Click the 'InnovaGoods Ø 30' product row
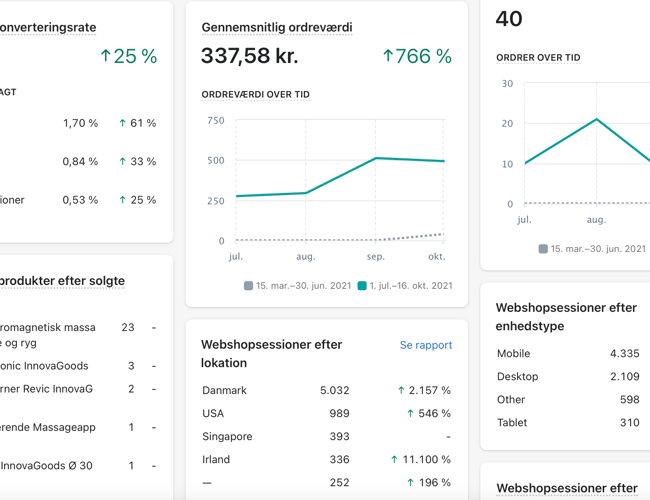650x500 pixels. [x=78, y=466]
